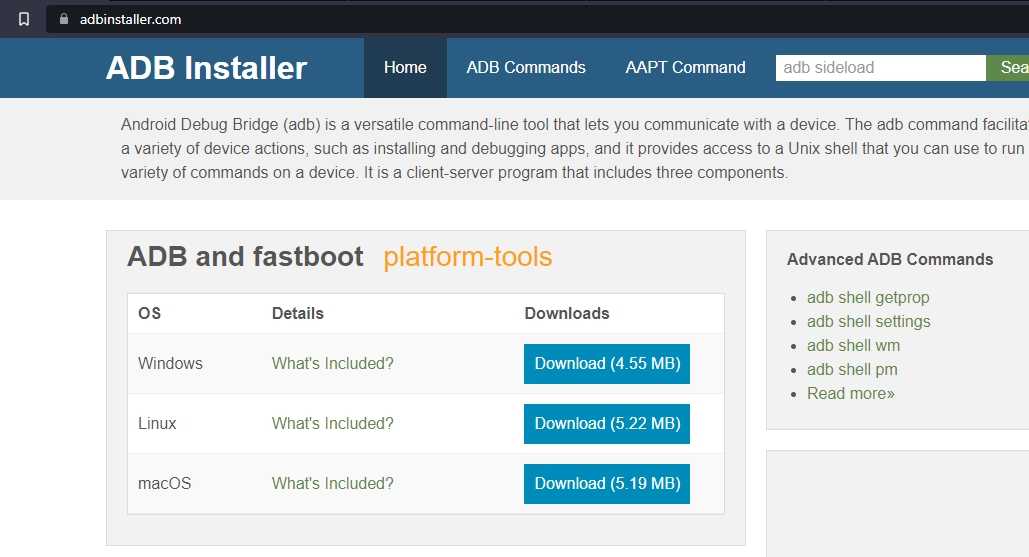View What's Included for Linux

click(x=333, y=424)
